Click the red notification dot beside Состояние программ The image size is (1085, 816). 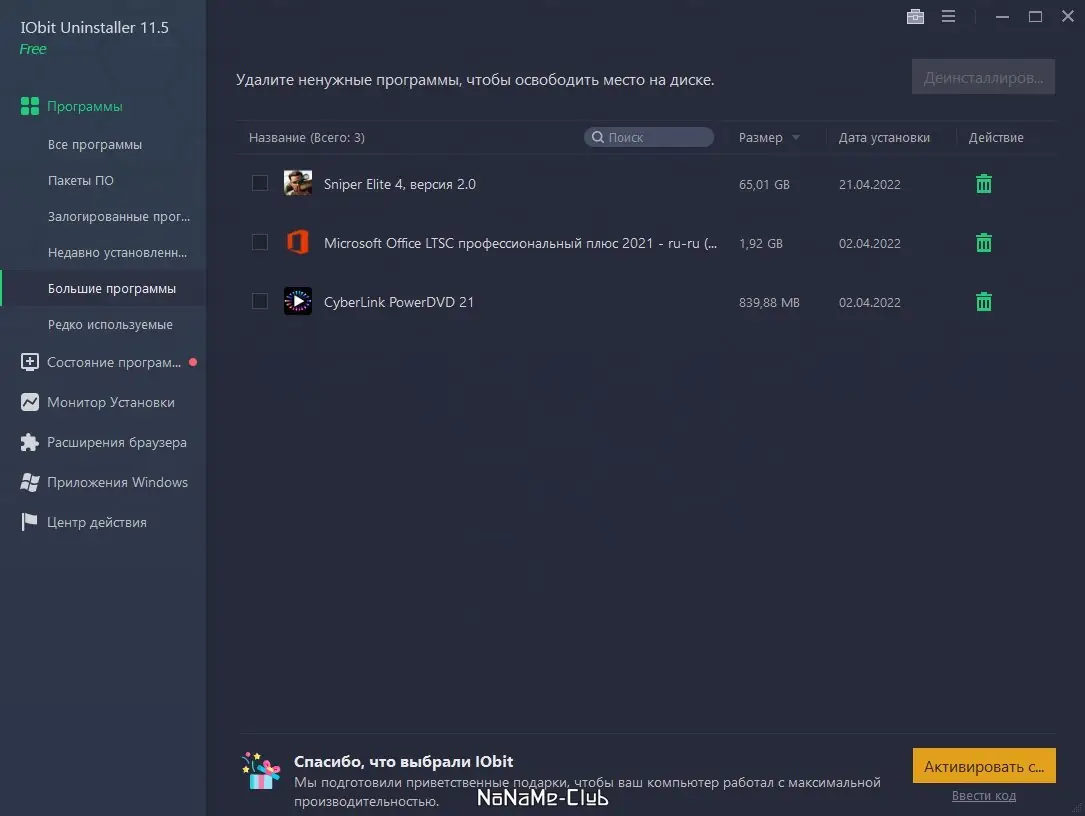pyautogui.click(x=193, y=362)
